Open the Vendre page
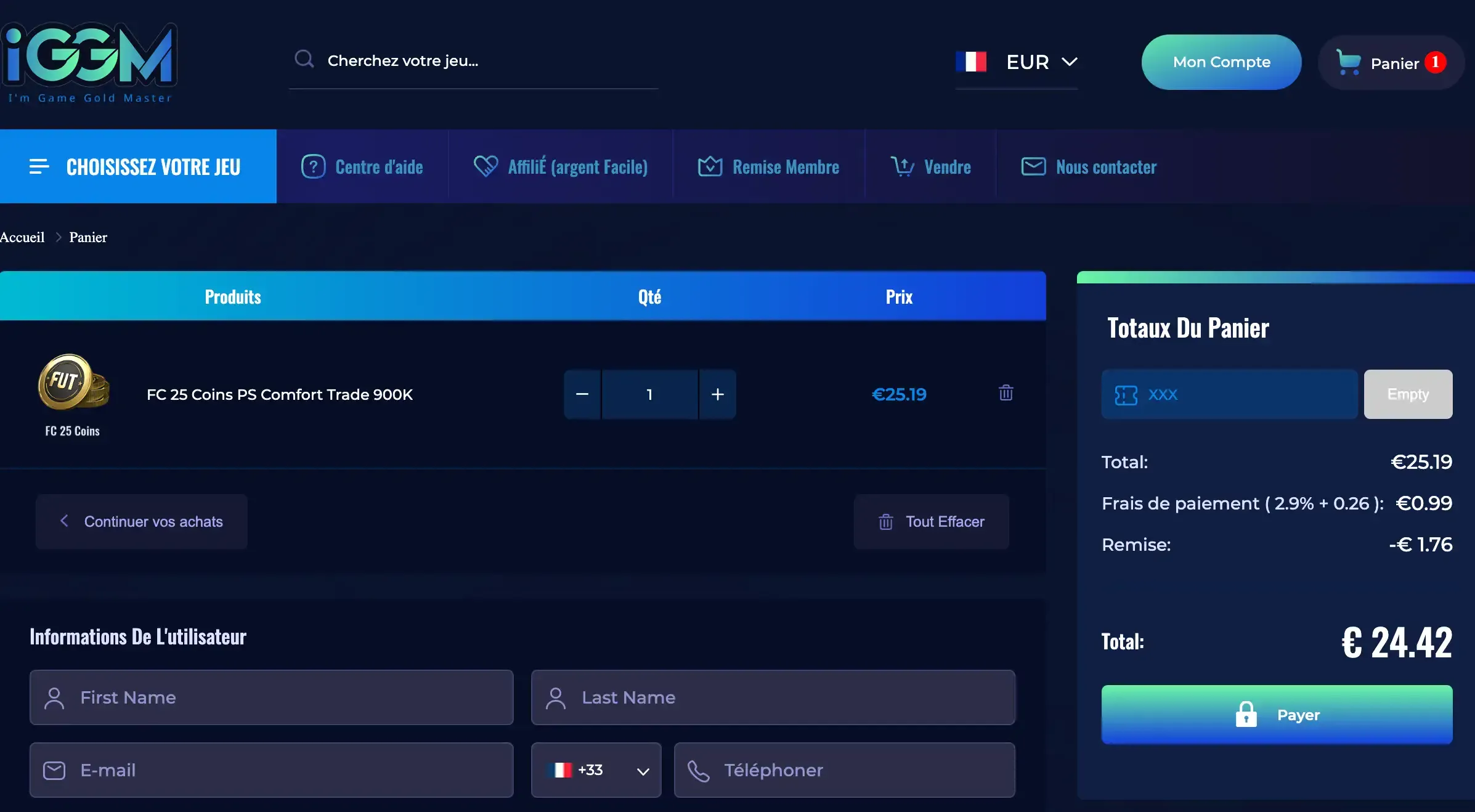The height and width of the screenshot is (812, 1475). pyautogui.click(x=930, y=166)
